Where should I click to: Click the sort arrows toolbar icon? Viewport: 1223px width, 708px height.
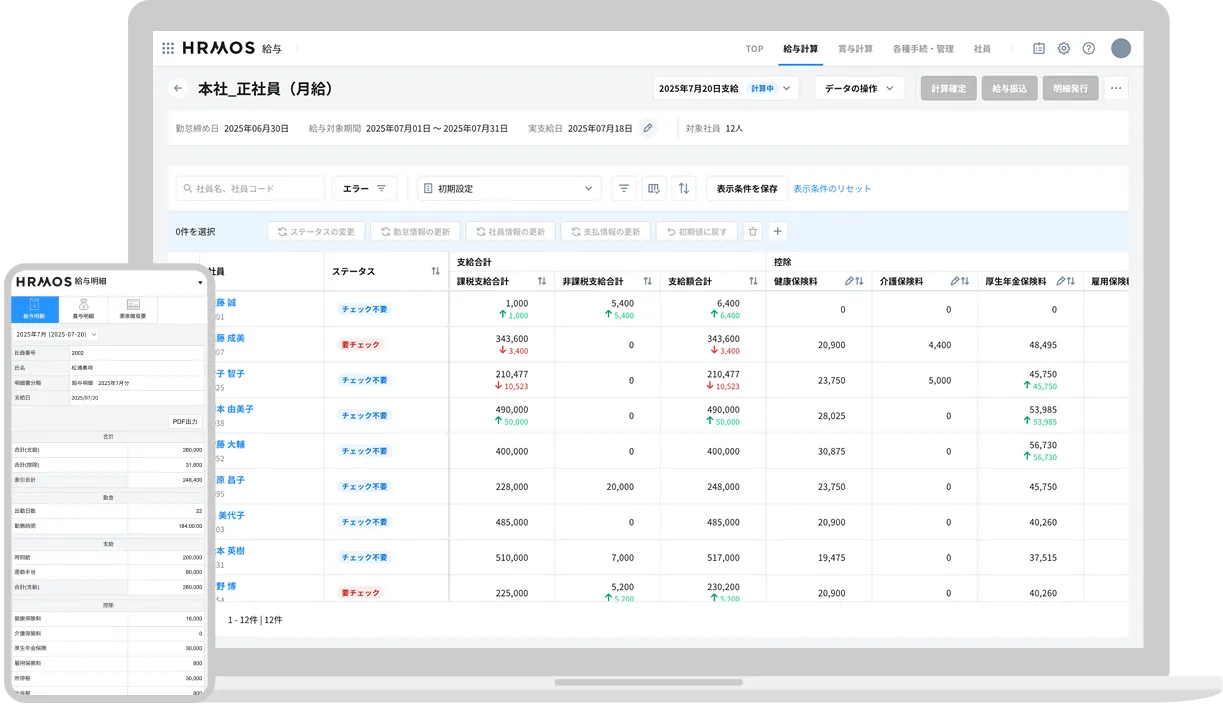click(x=684, y=188)
